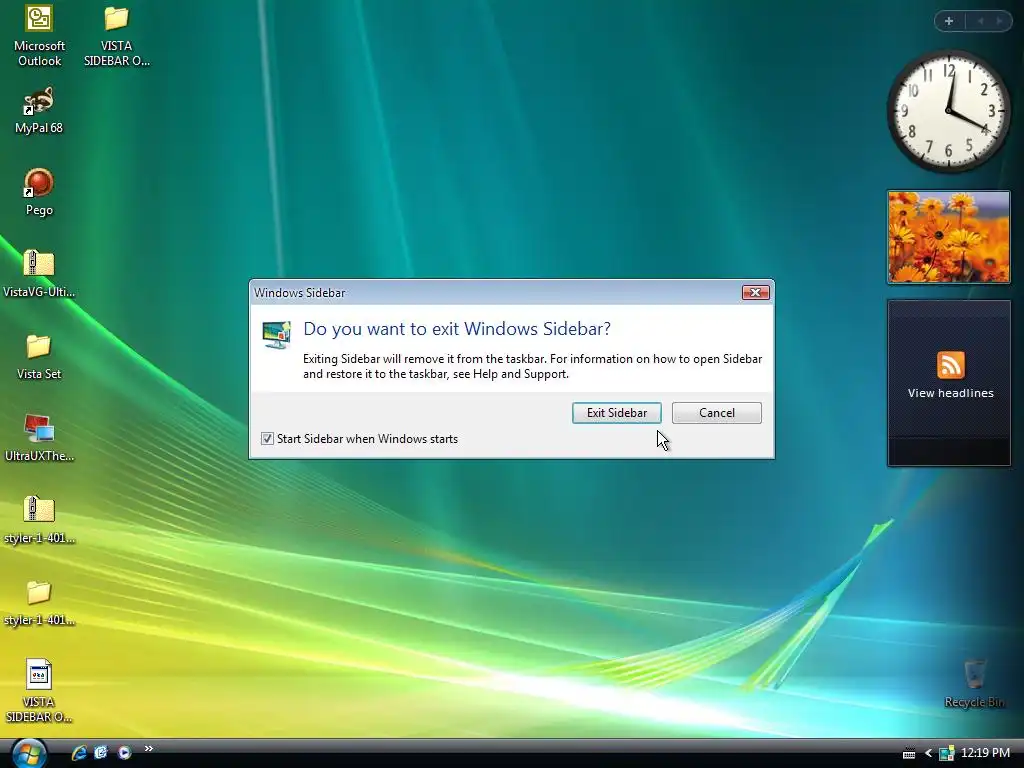
Task: Select the VISTA SIDEBAR folder at top
Action: coord(116,36)
